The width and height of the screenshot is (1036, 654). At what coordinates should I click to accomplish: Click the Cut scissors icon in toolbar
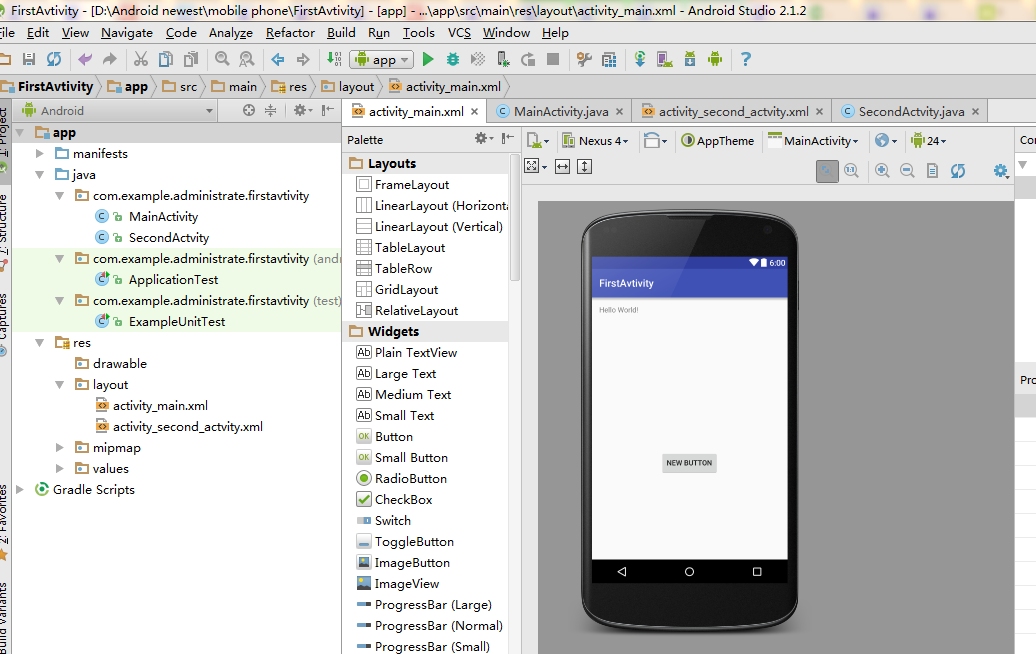(141, 60)
